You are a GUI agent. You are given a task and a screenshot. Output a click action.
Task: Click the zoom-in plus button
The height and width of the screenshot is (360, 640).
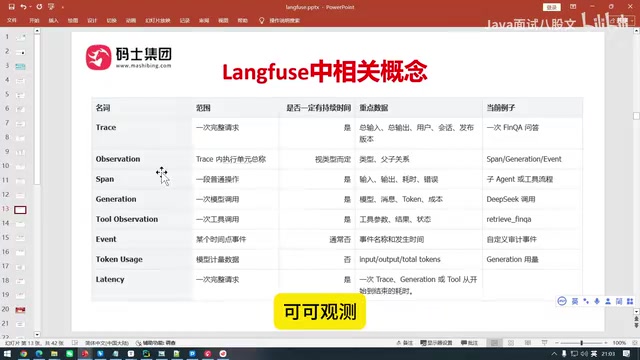pyautogui.click(x=606, y=343)
